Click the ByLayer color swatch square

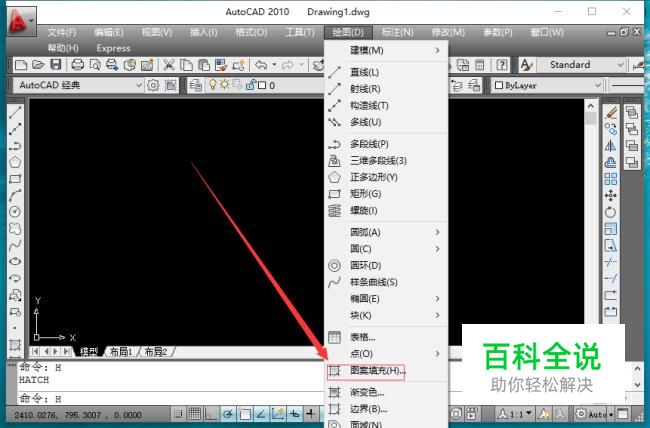click(x=499, y=85)
